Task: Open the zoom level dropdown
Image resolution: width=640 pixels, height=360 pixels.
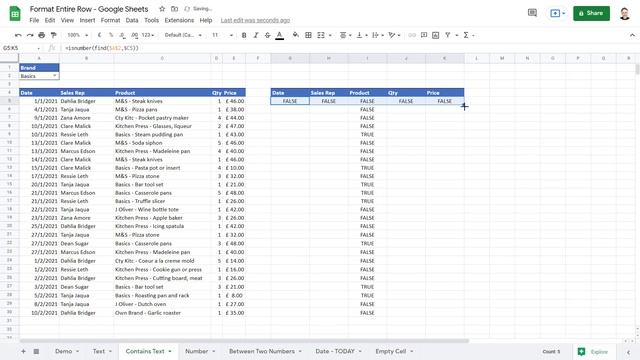Action: 77,36
